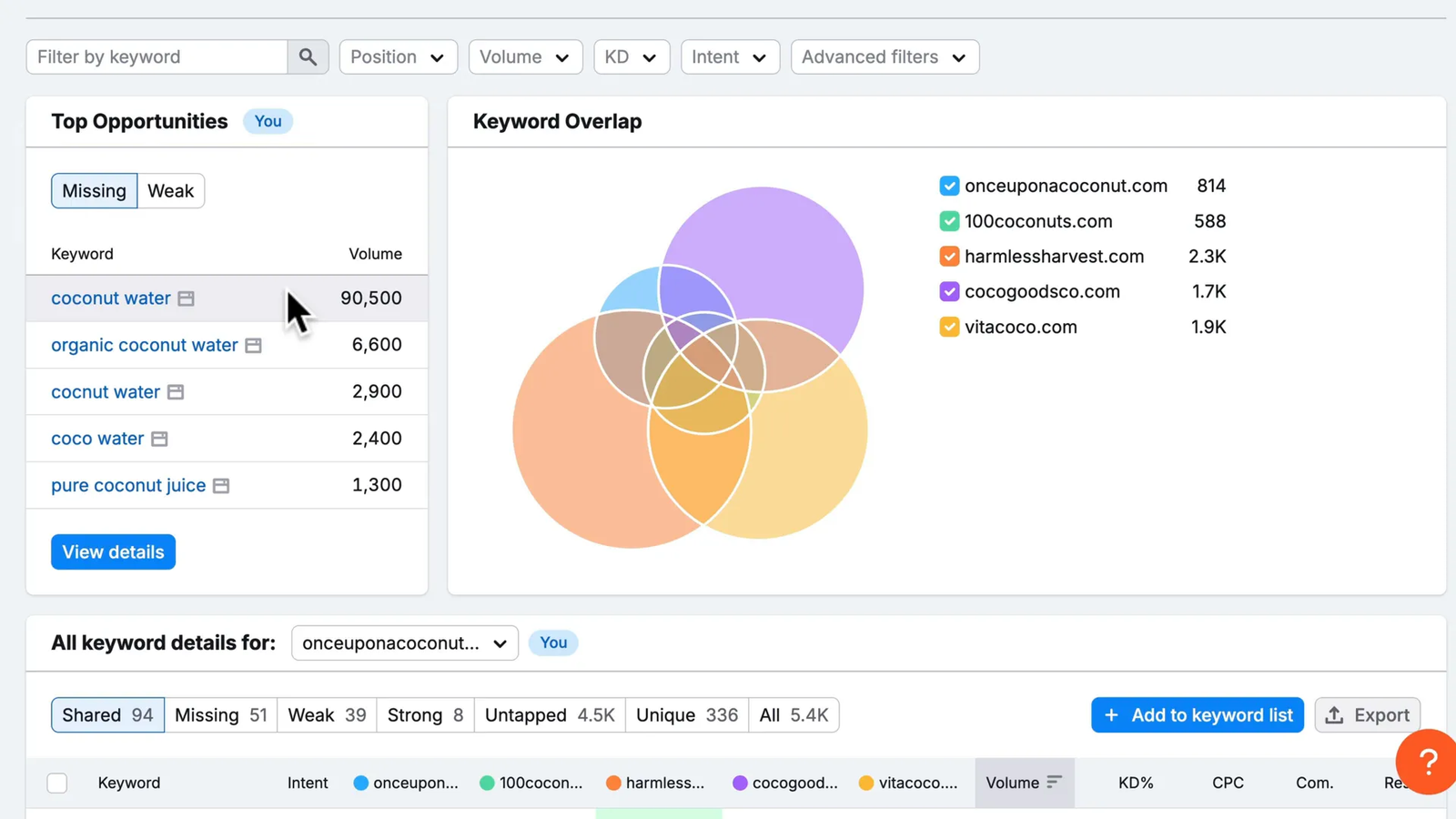
Task: Open SERP icon beside pure coconut juice
Action: click(221, 486)
